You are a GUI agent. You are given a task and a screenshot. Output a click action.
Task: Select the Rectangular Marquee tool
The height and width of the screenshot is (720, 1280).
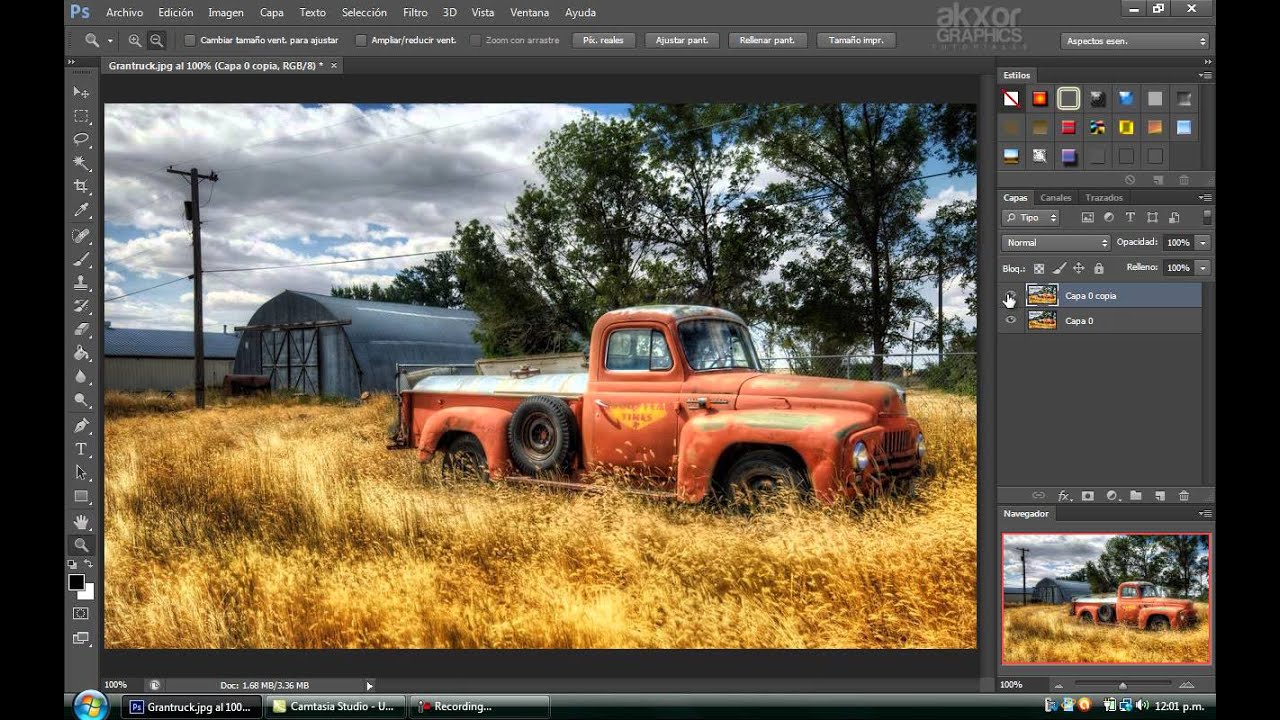[81, 116]
